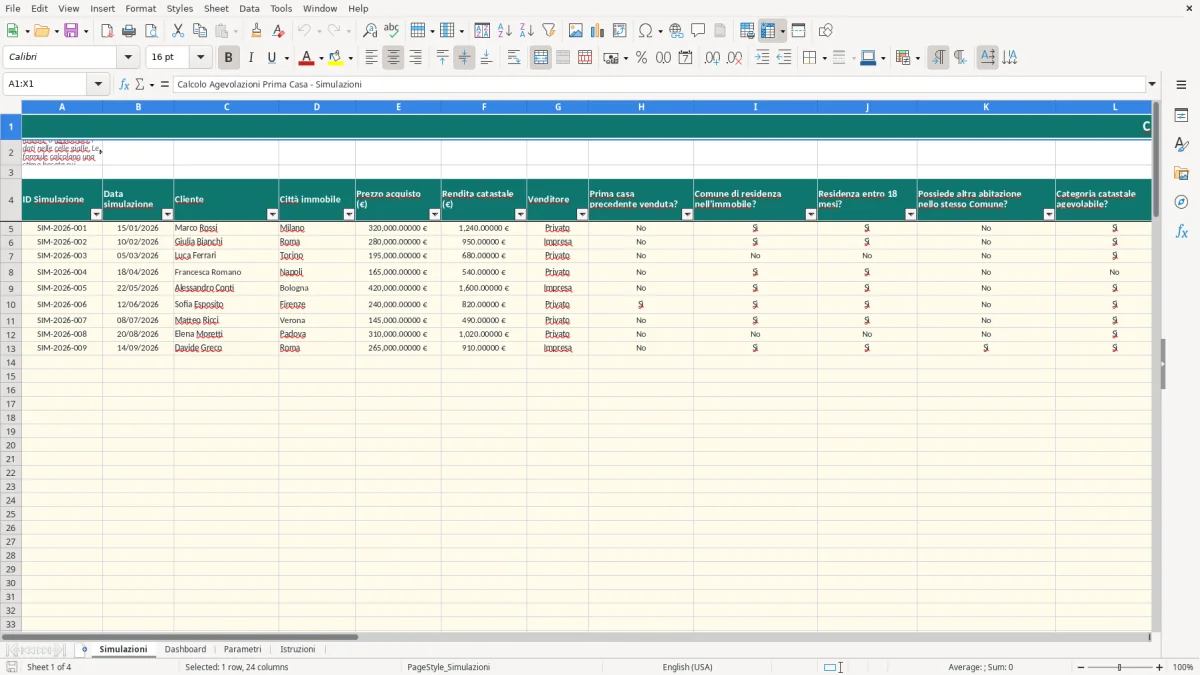Viewport: 1200px width, 675px height.
Task: Click Clear Direct Formatting icon
Action: pos(279,31)
